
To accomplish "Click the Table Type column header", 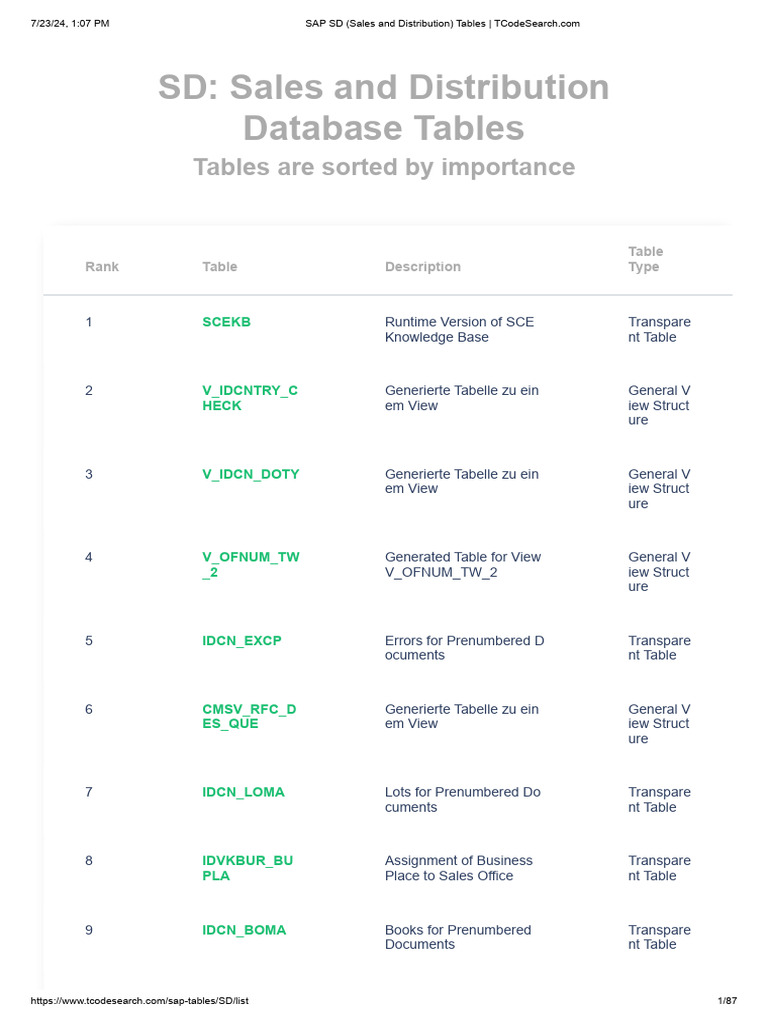I will (x=645, y=259).
